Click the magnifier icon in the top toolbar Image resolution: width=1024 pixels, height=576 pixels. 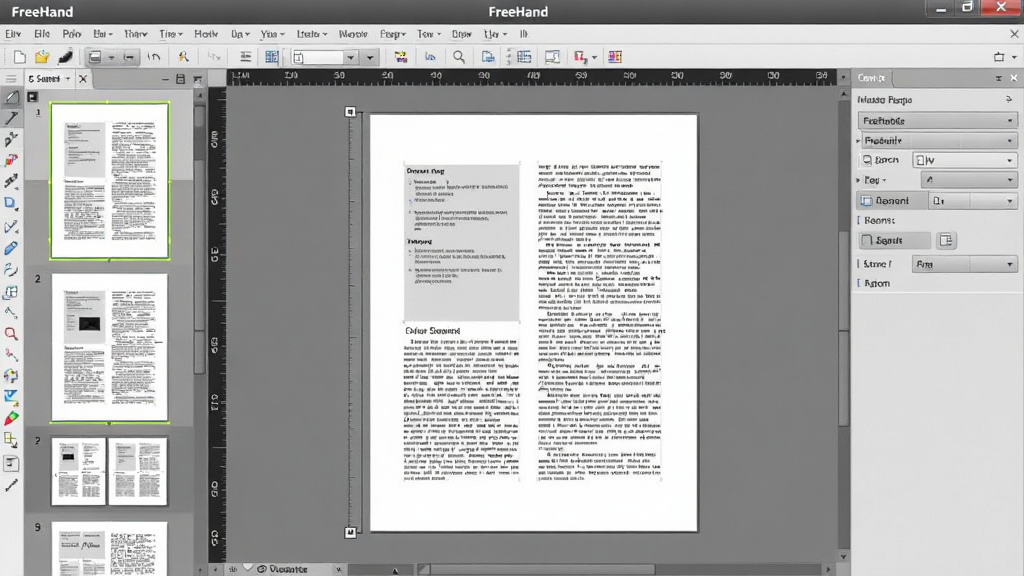coord(459,57)
